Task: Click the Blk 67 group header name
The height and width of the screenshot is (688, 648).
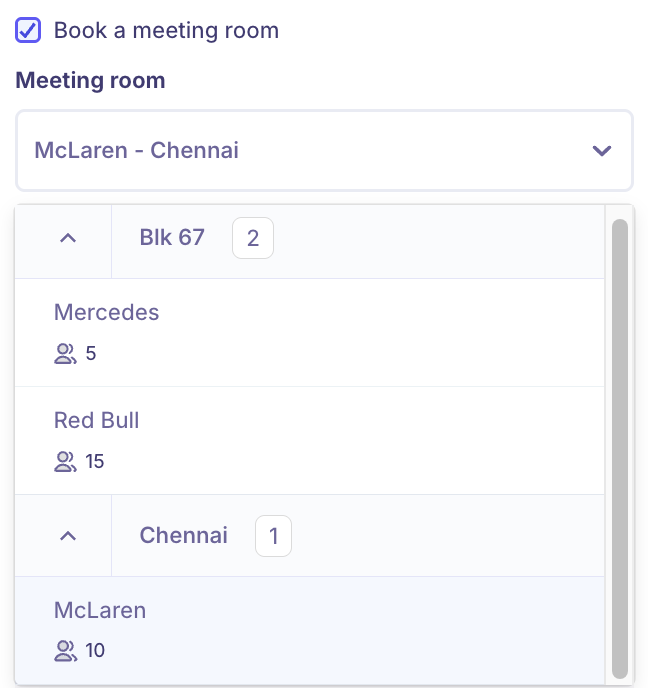Action: click(x=172, y=238)
